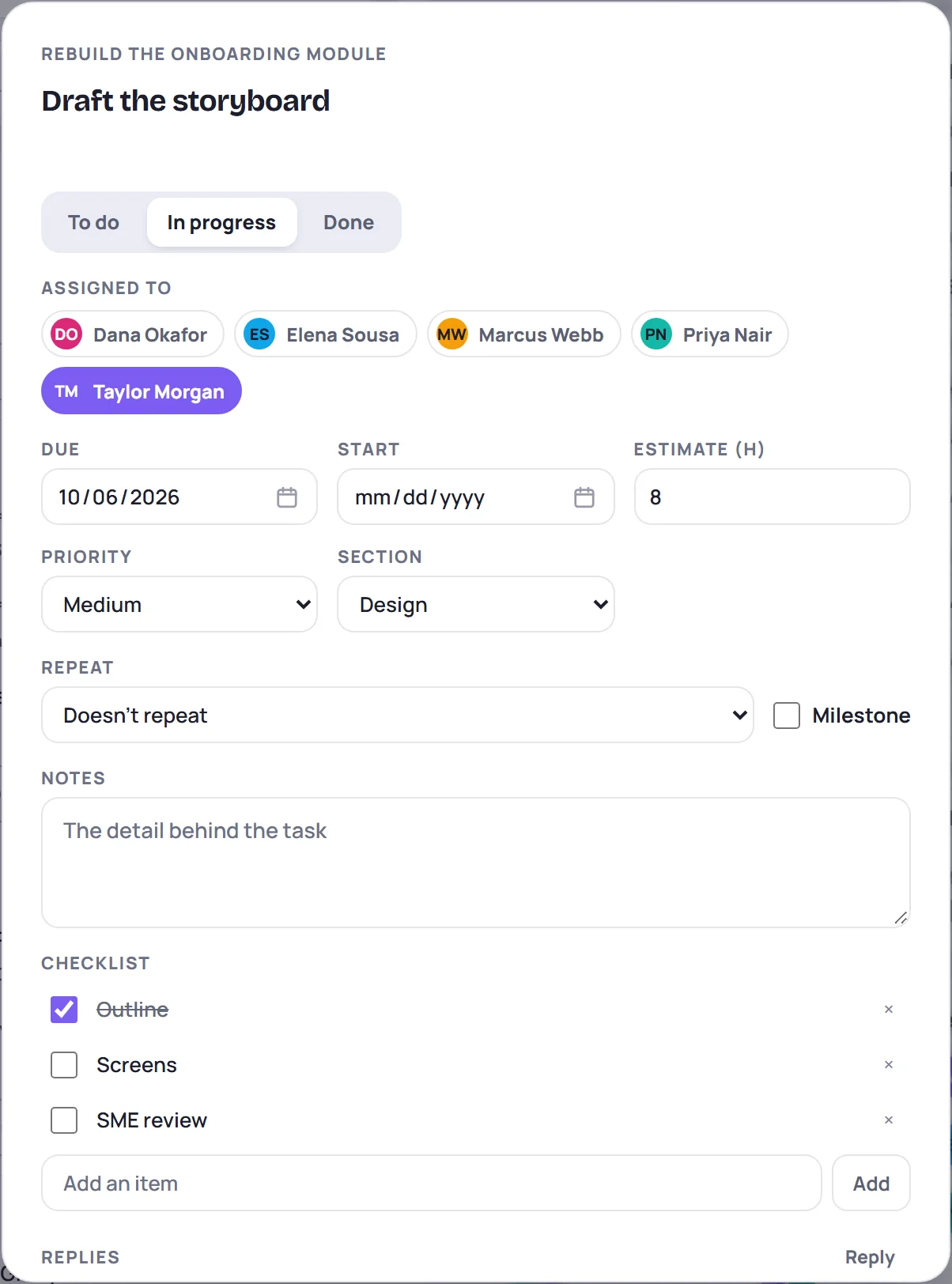Open the Priority dropdown showing Medium
Screen dimensions: 952x1284
(x=179, y=605)
